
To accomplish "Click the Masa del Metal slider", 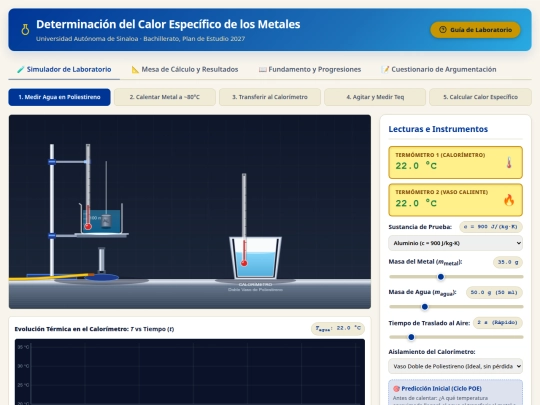I will 456,277.
